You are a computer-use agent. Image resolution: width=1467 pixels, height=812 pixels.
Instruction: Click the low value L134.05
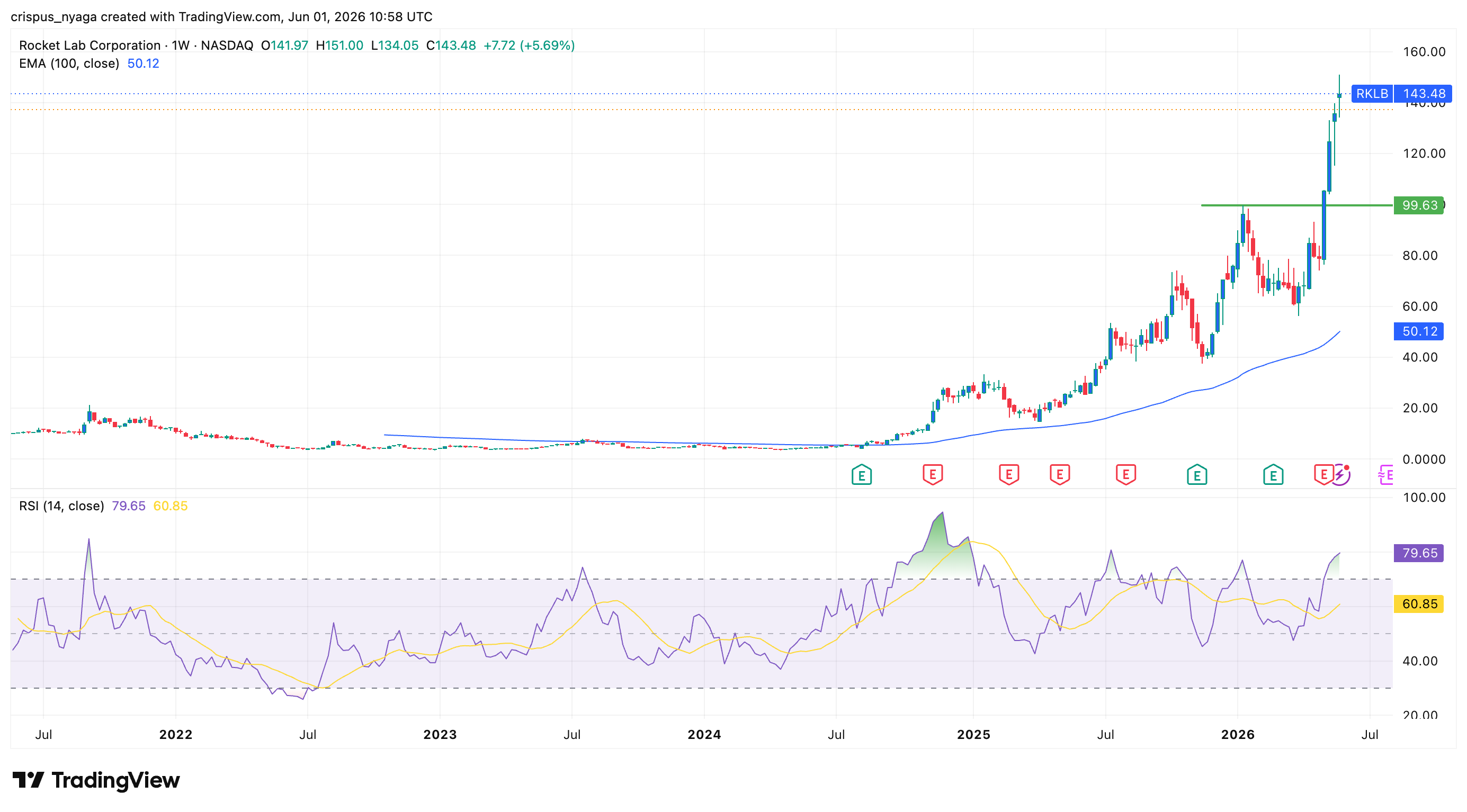point(395,46)
